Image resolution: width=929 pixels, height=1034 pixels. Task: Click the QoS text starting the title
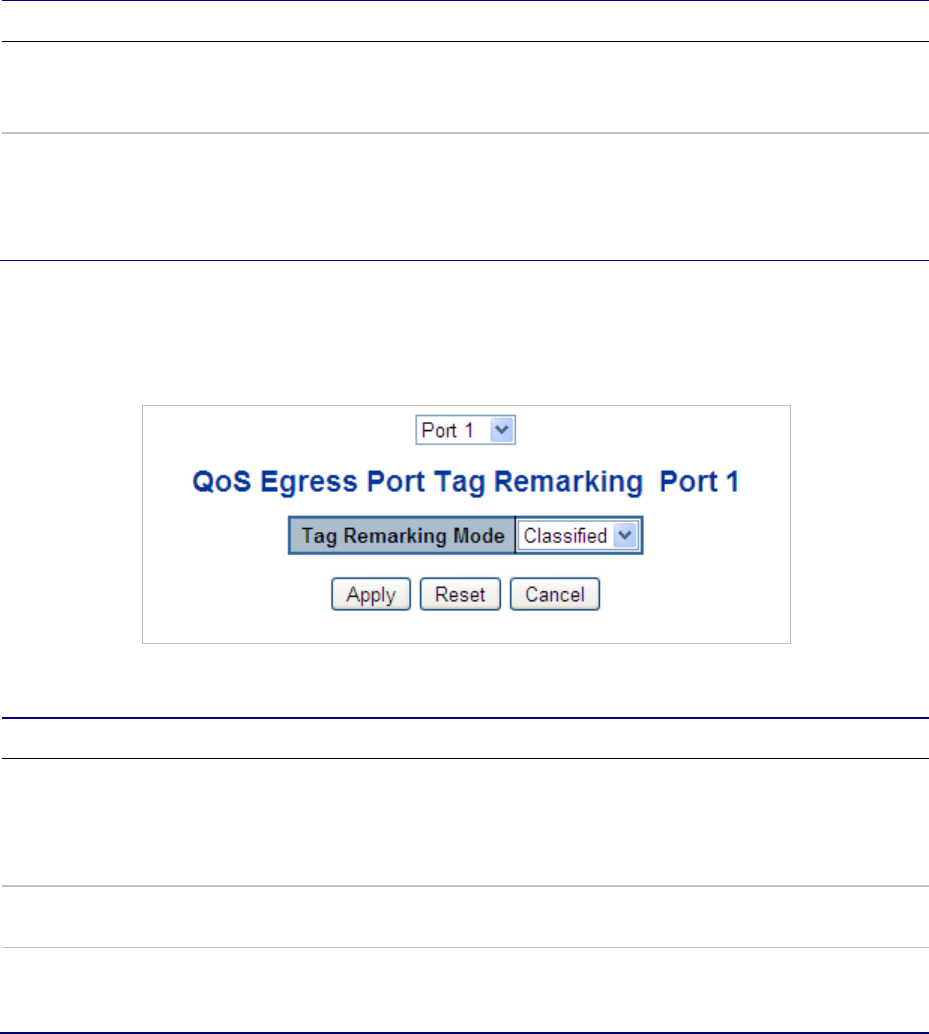217,483
